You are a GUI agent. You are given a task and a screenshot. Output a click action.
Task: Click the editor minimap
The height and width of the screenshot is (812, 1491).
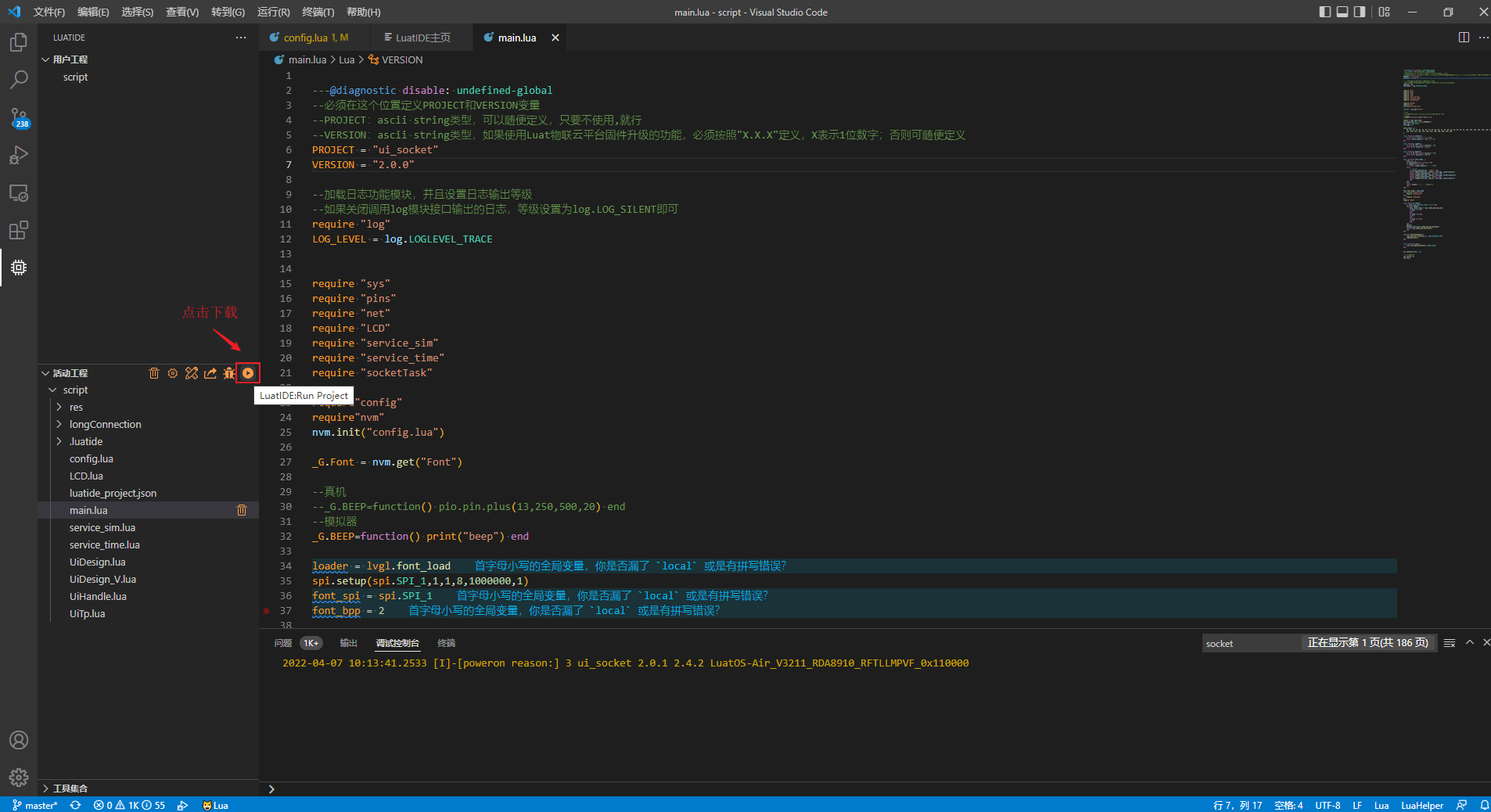click(1443, 164)
